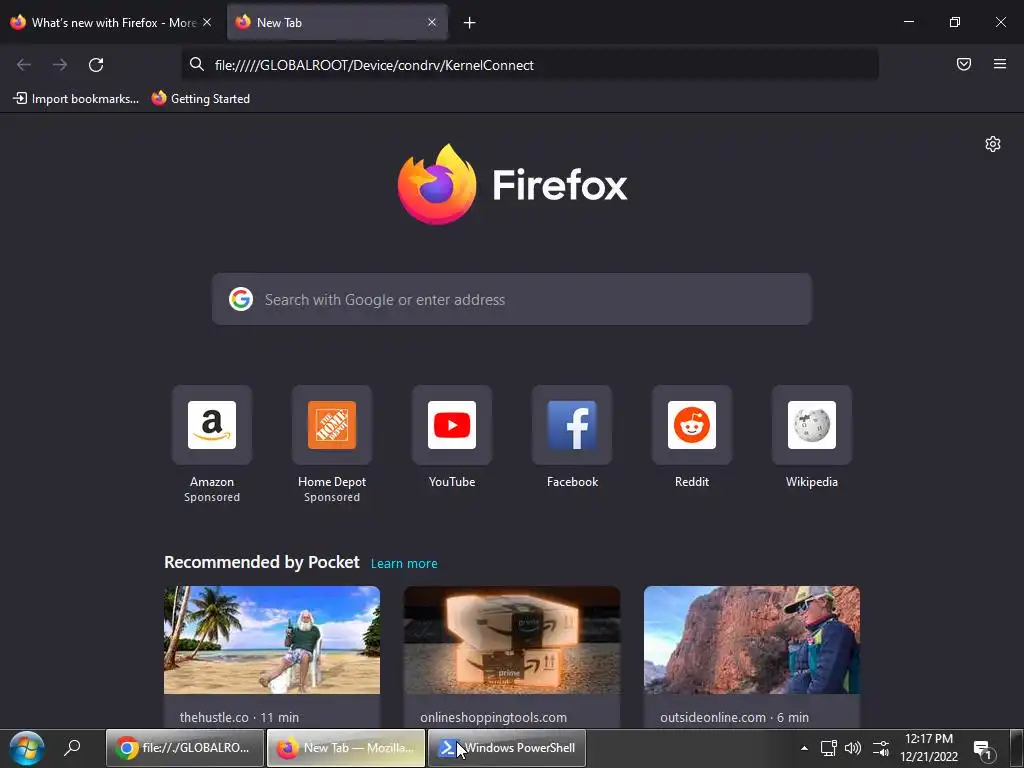Open the Firefox application menu
The width and height of the screenshot is (1024, 768).
click(1000, 64)
